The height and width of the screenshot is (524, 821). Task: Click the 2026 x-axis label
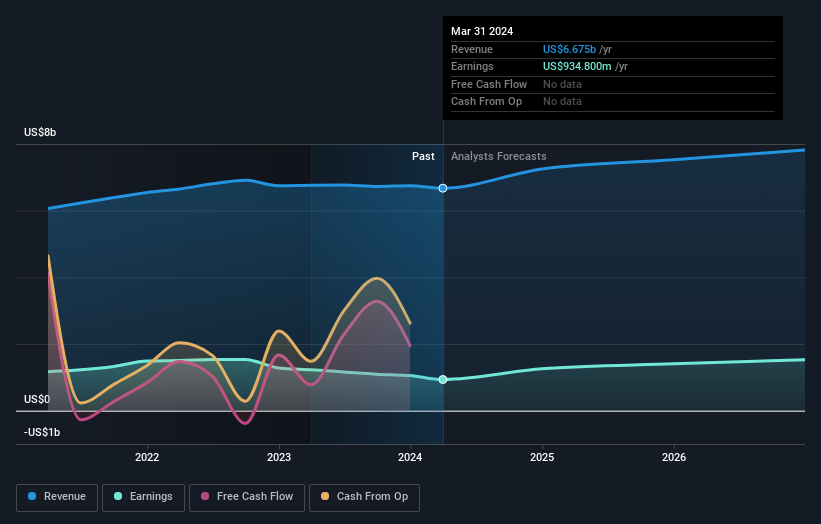pyautogui.click(x=674, y=457)
